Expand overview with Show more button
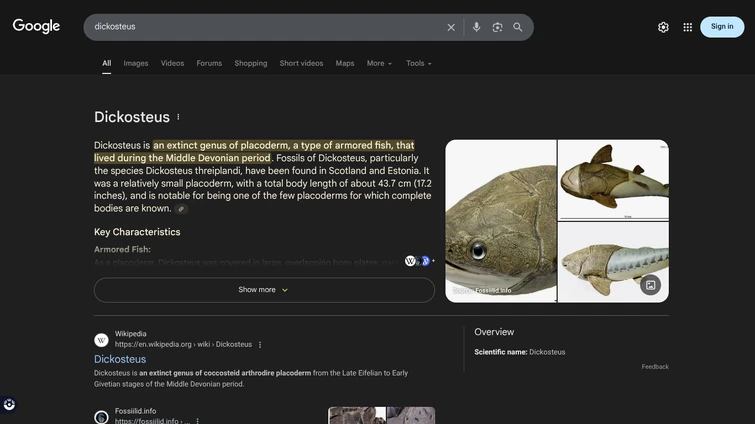This screenshot has height=424, width=755. [x=264, y=290]
